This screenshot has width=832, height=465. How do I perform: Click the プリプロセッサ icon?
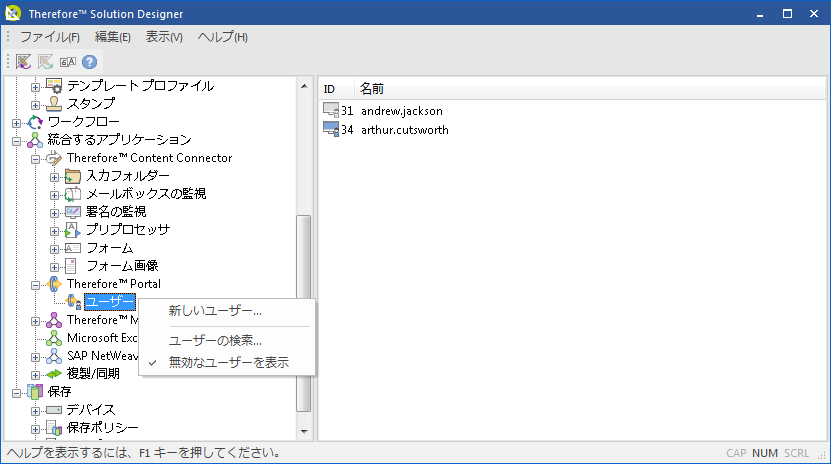tap(73, 230)
